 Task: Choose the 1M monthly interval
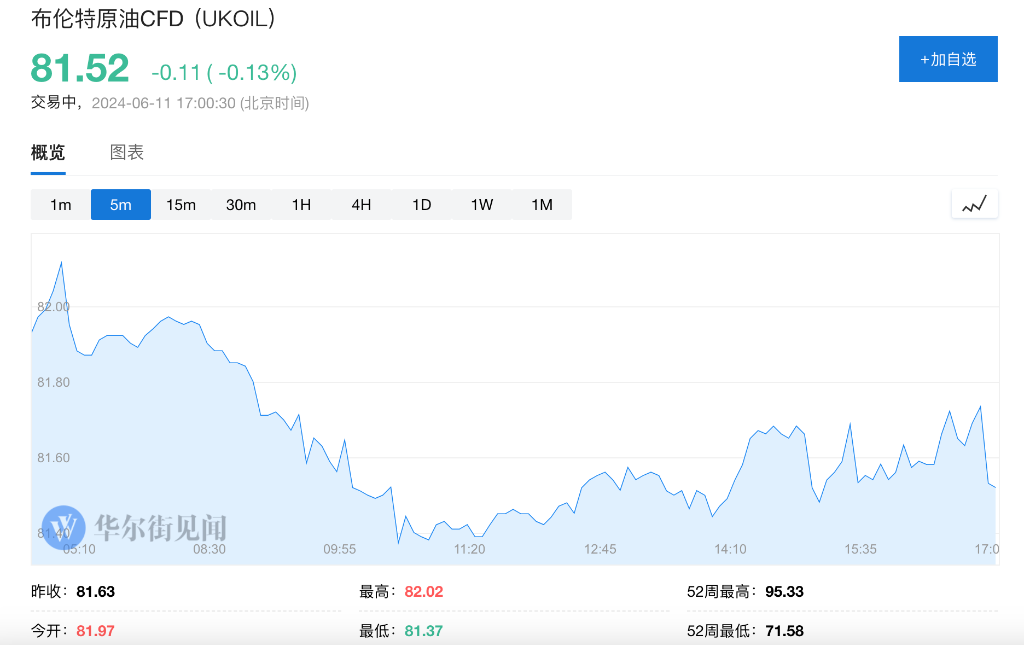pyautogui.click(x=541, y=204)
